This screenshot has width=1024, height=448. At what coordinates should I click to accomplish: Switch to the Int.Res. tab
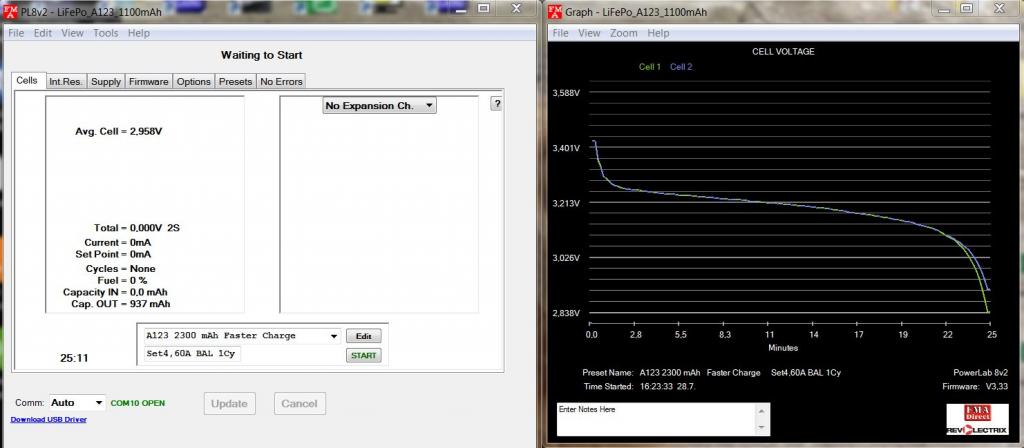tap(65, 81)
